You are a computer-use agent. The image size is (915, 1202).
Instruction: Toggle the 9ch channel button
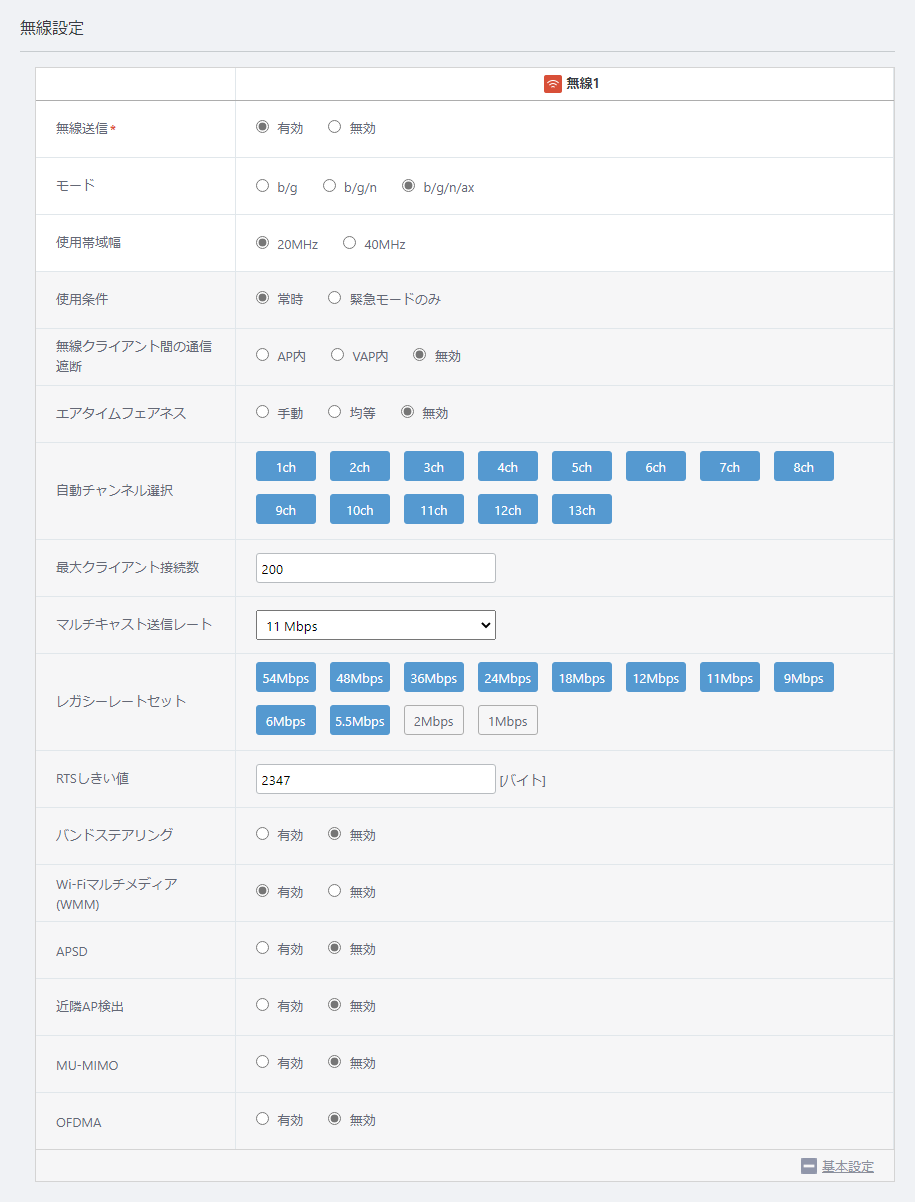pos(286,510)
